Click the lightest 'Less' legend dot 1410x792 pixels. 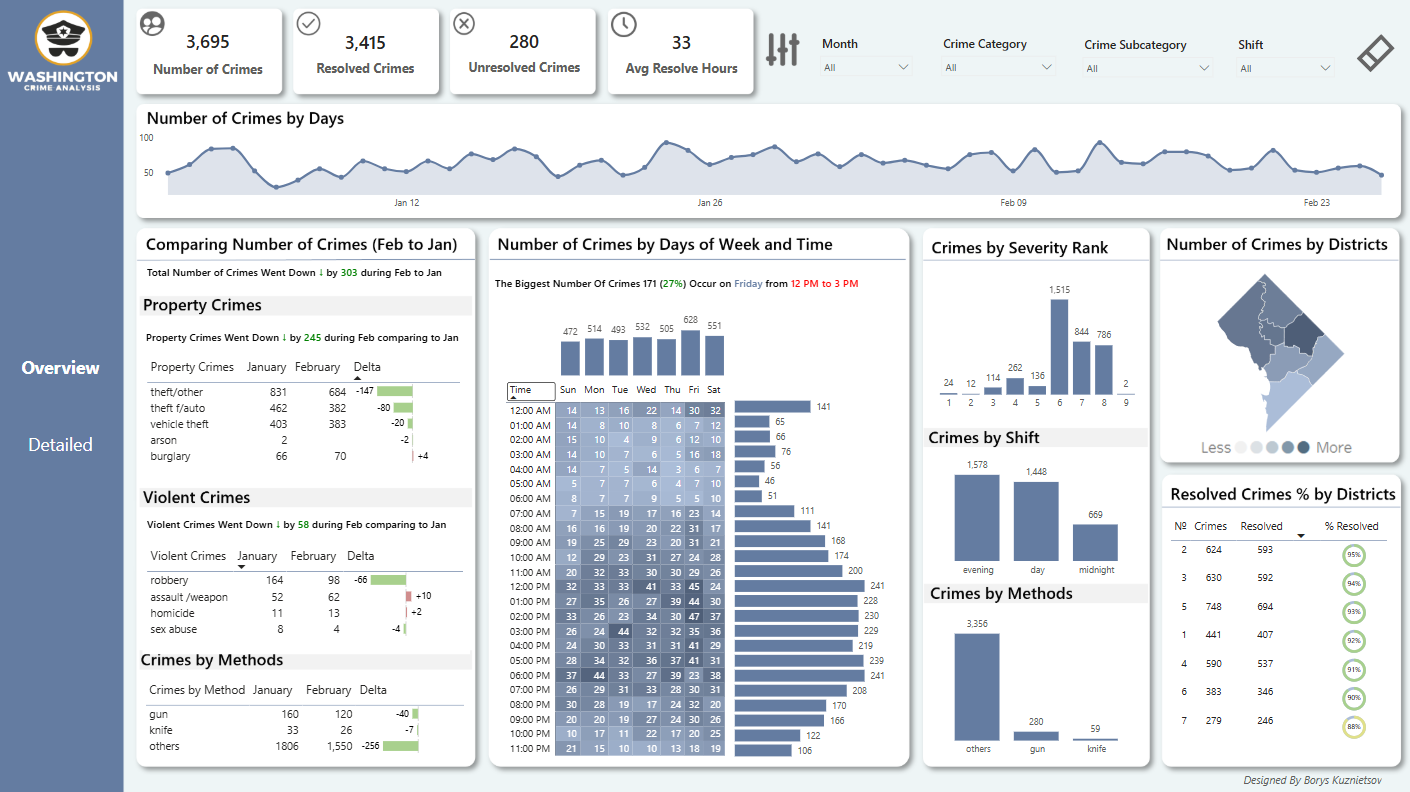point(1242,447)
